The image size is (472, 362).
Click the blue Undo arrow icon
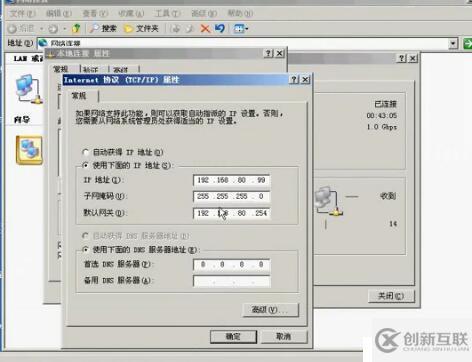(x=220, y=29)
